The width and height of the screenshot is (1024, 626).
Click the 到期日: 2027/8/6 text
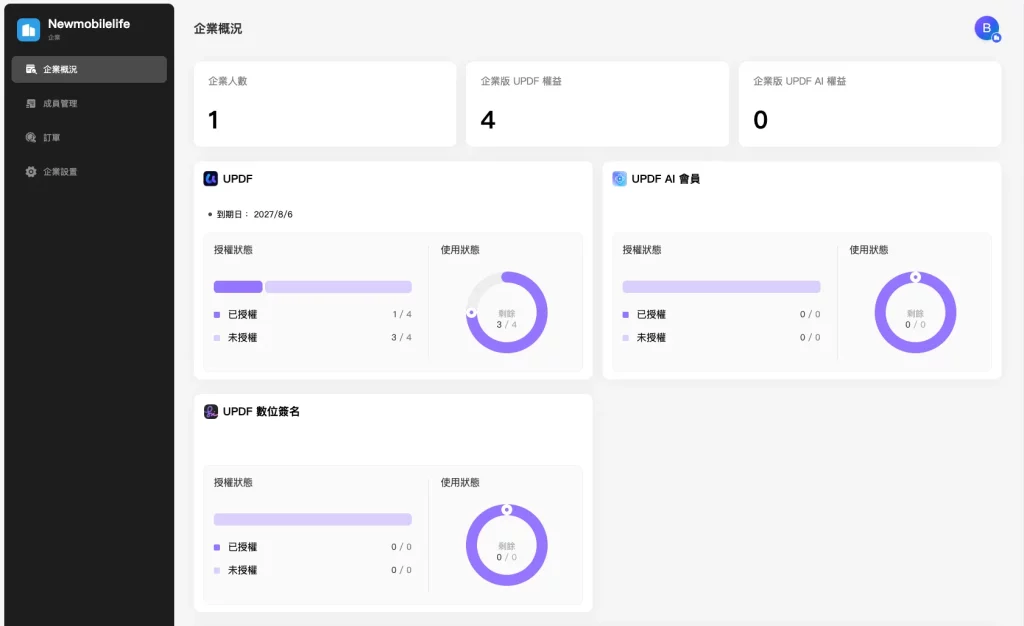point(255,214)
